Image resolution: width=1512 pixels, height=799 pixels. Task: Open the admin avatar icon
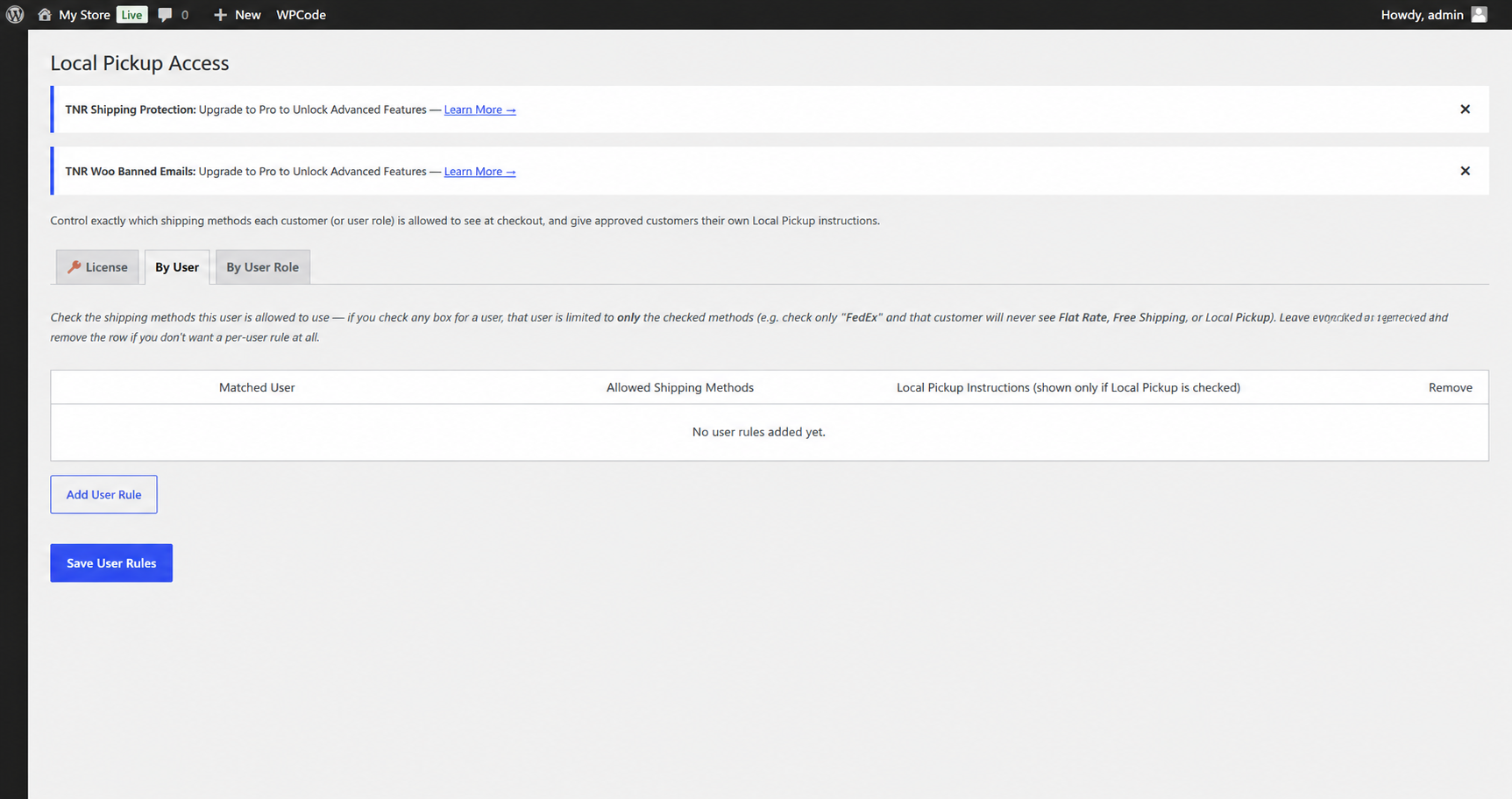tap(1479, 15)
